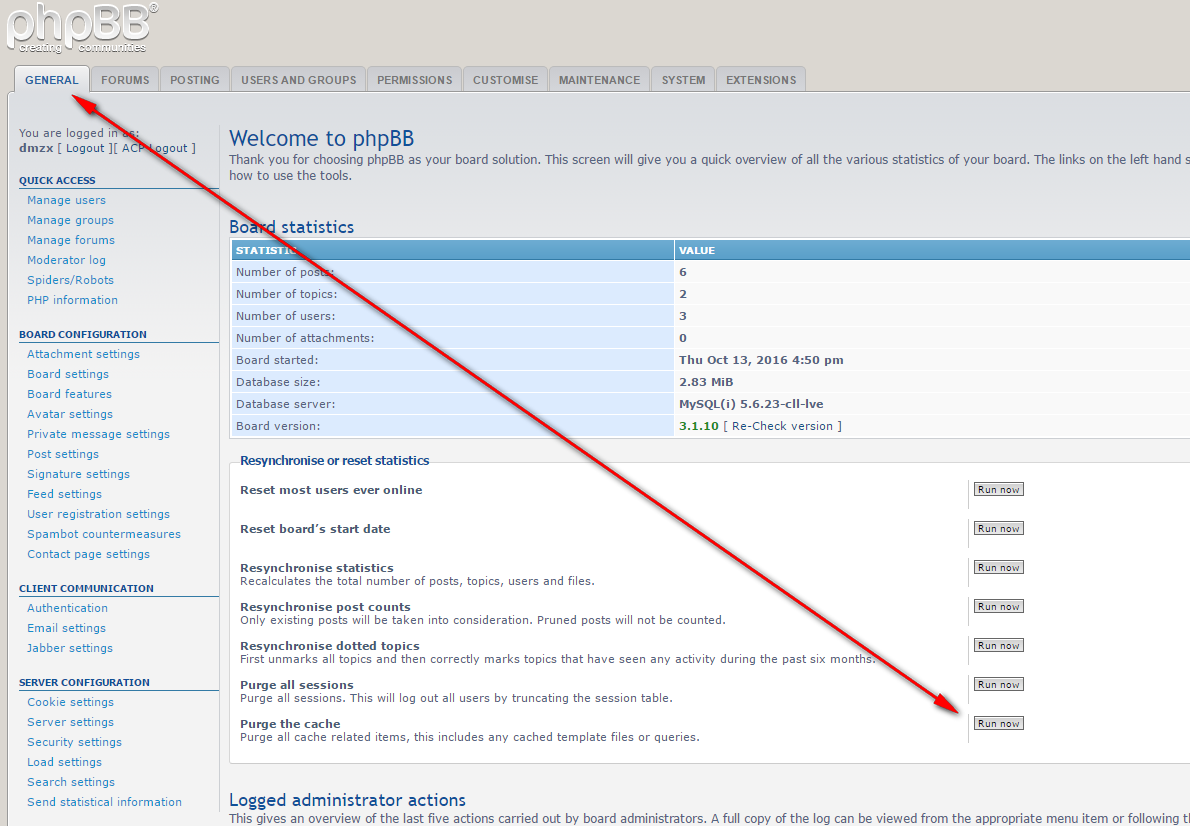Go to Avatar settings
This screenshot has width=1190, height=826.
pos(70,414)
